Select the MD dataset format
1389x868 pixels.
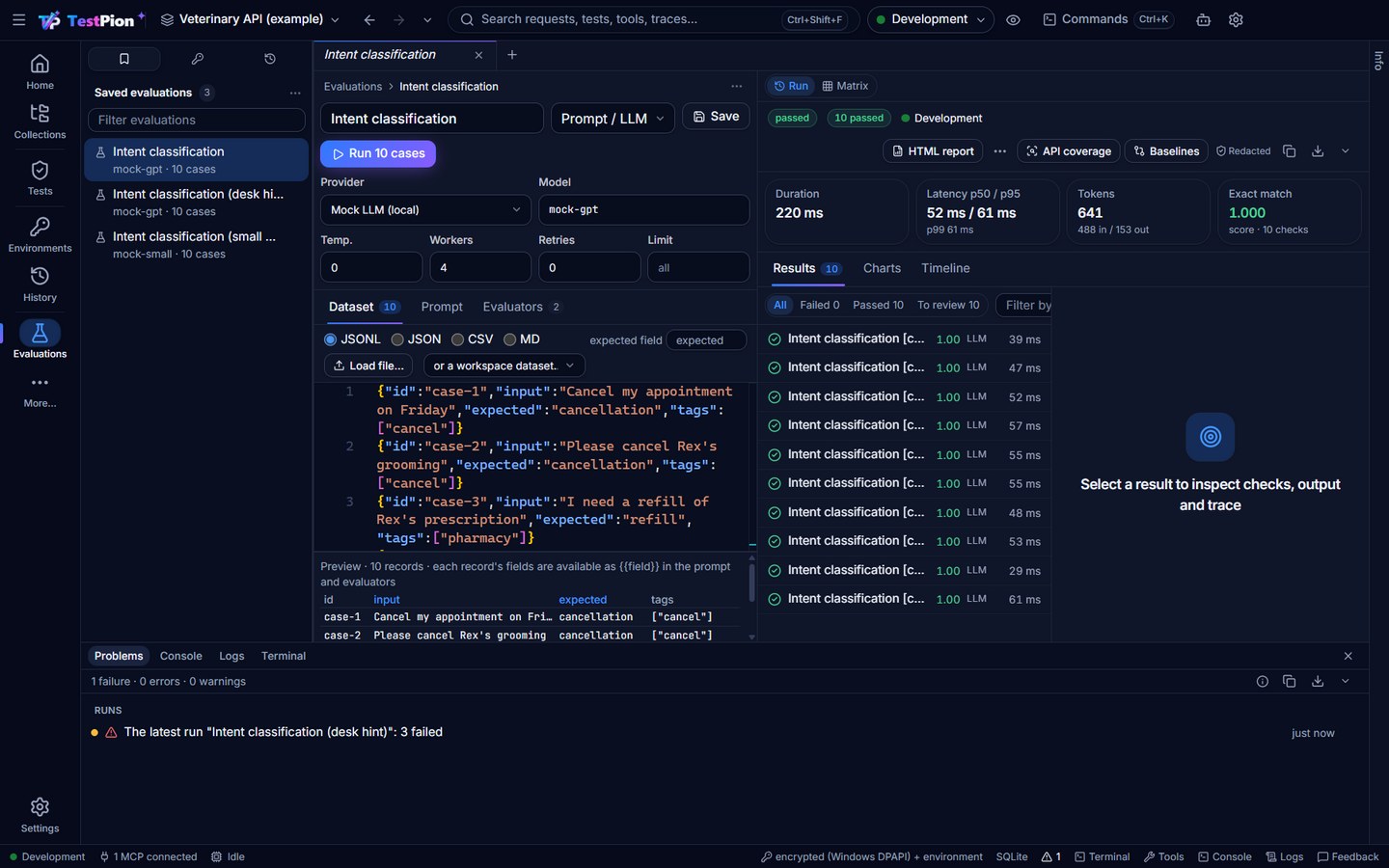[522, 339]
